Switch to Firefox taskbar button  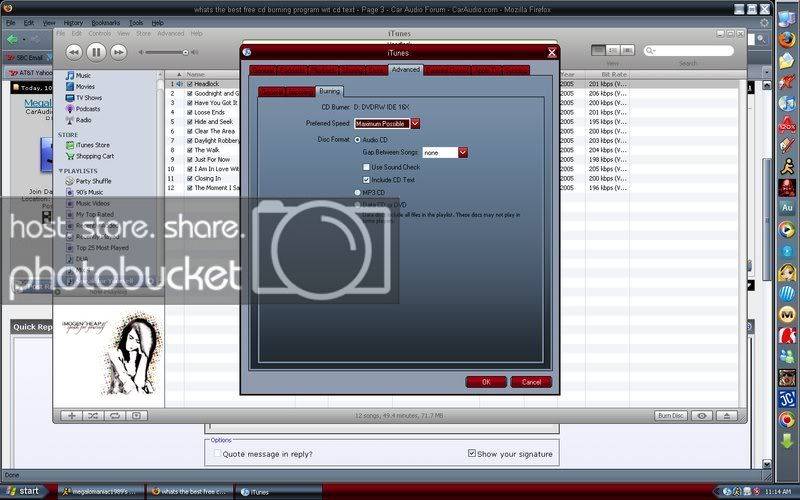coord(190,492)
